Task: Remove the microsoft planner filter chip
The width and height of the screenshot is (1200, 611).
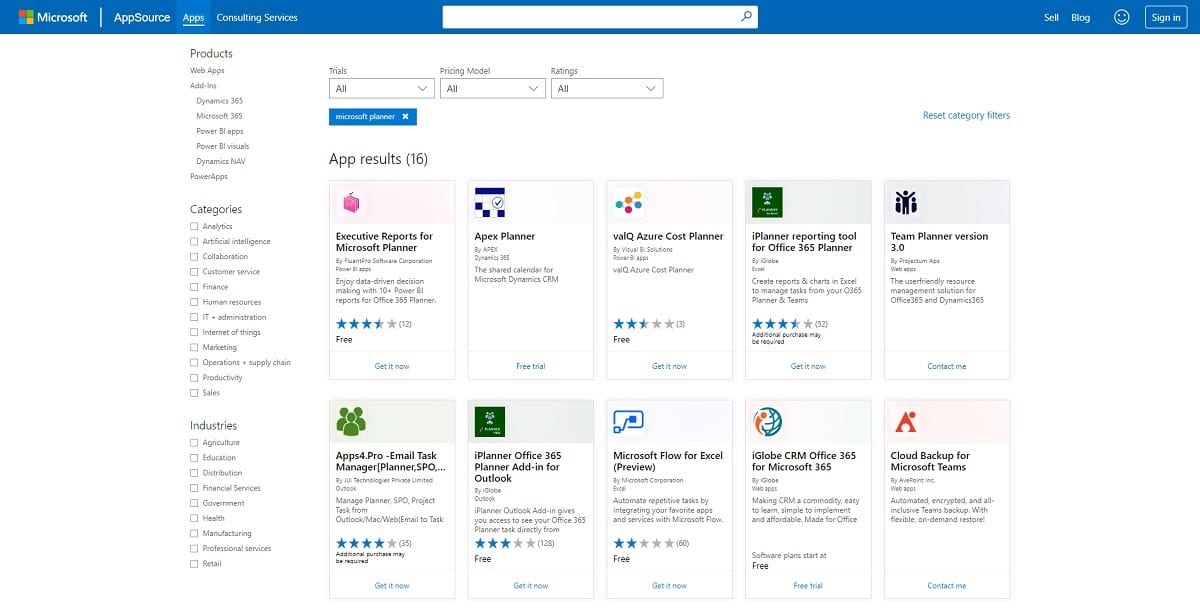Action: 405,116
